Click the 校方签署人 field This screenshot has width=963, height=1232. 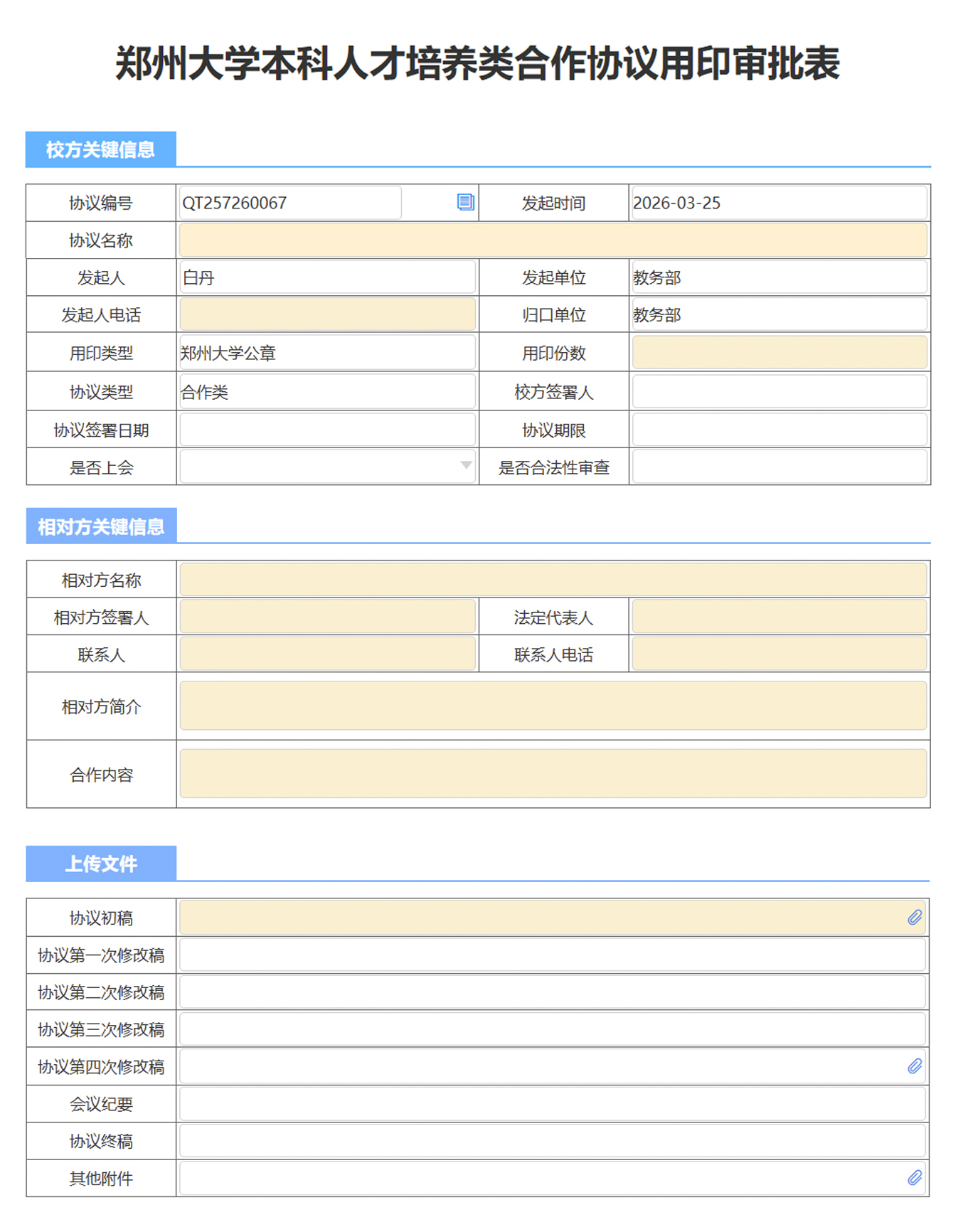780,392
